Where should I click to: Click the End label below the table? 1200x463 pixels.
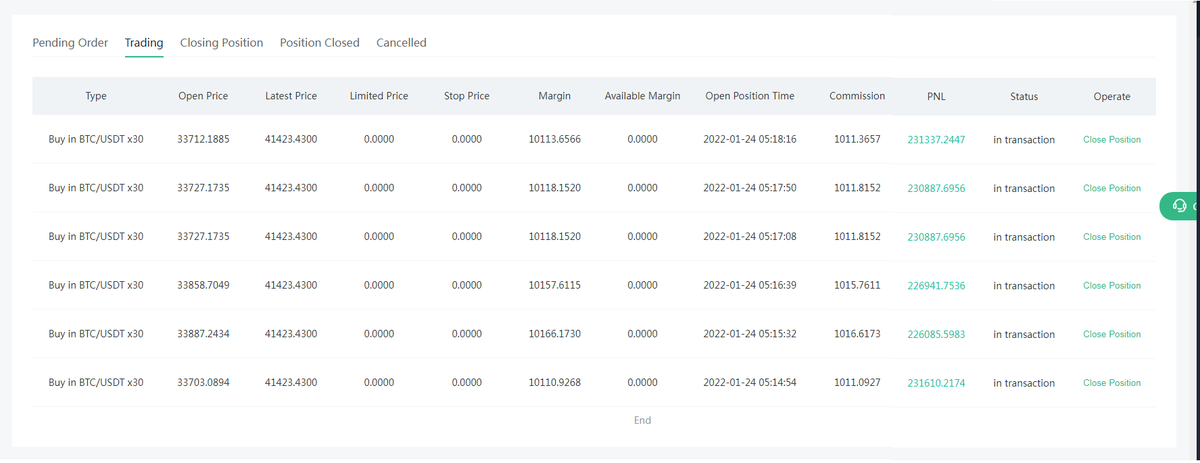tap(642, 420)
